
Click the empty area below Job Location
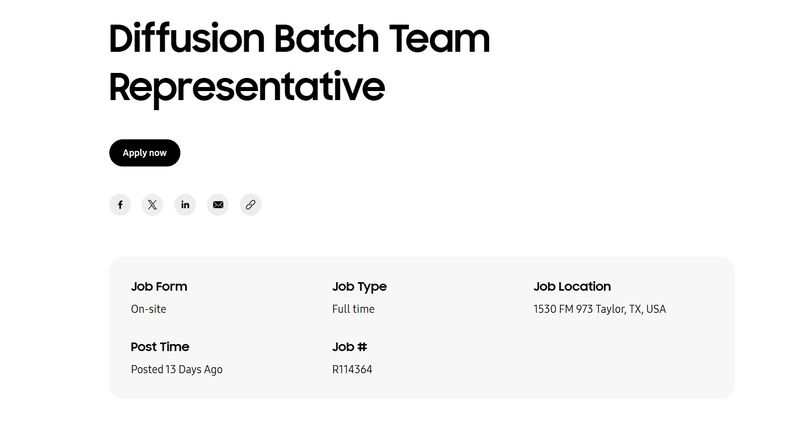(x=620, y=358)
